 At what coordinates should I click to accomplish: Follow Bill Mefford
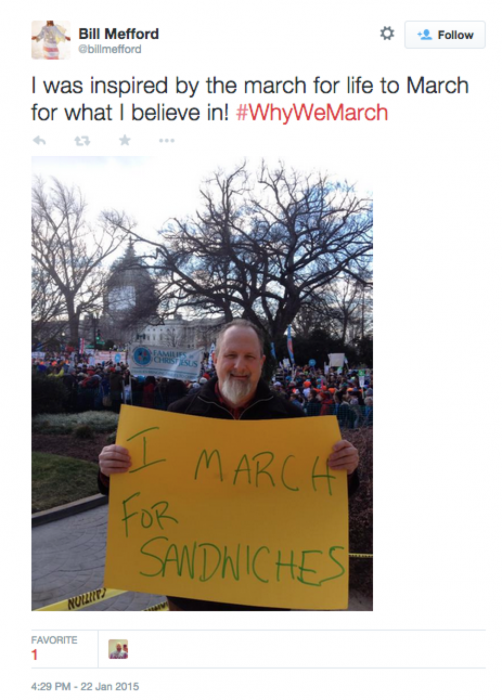tap(445, 34)
